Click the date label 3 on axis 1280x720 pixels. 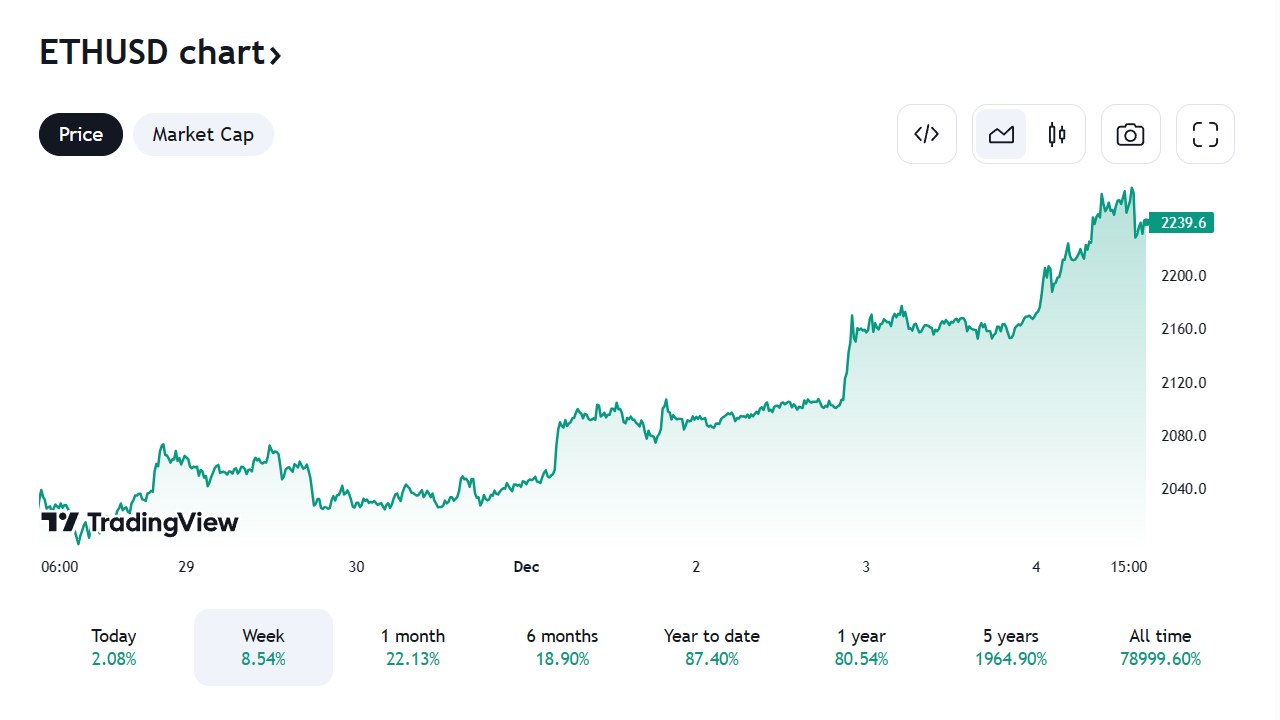(866, 567)
